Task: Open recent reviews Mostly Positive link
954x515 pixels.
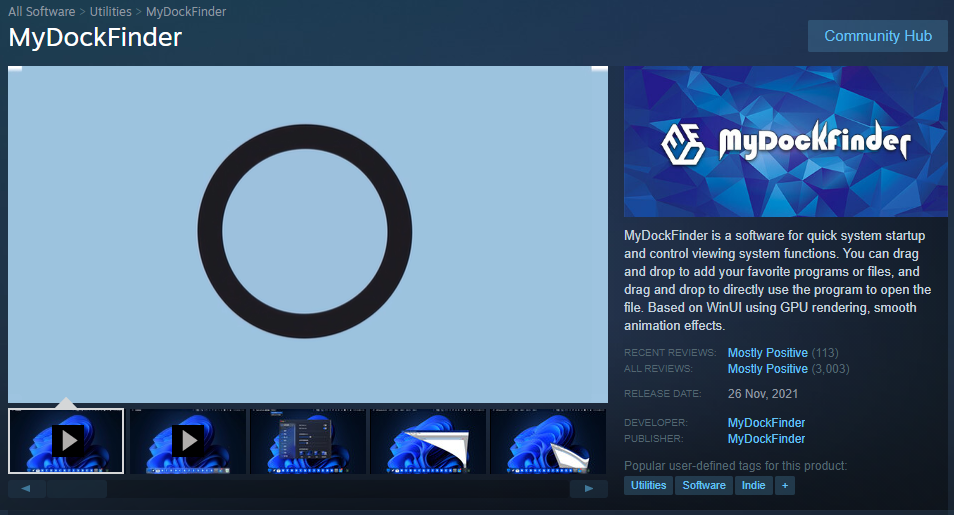Action: point(767,352)
